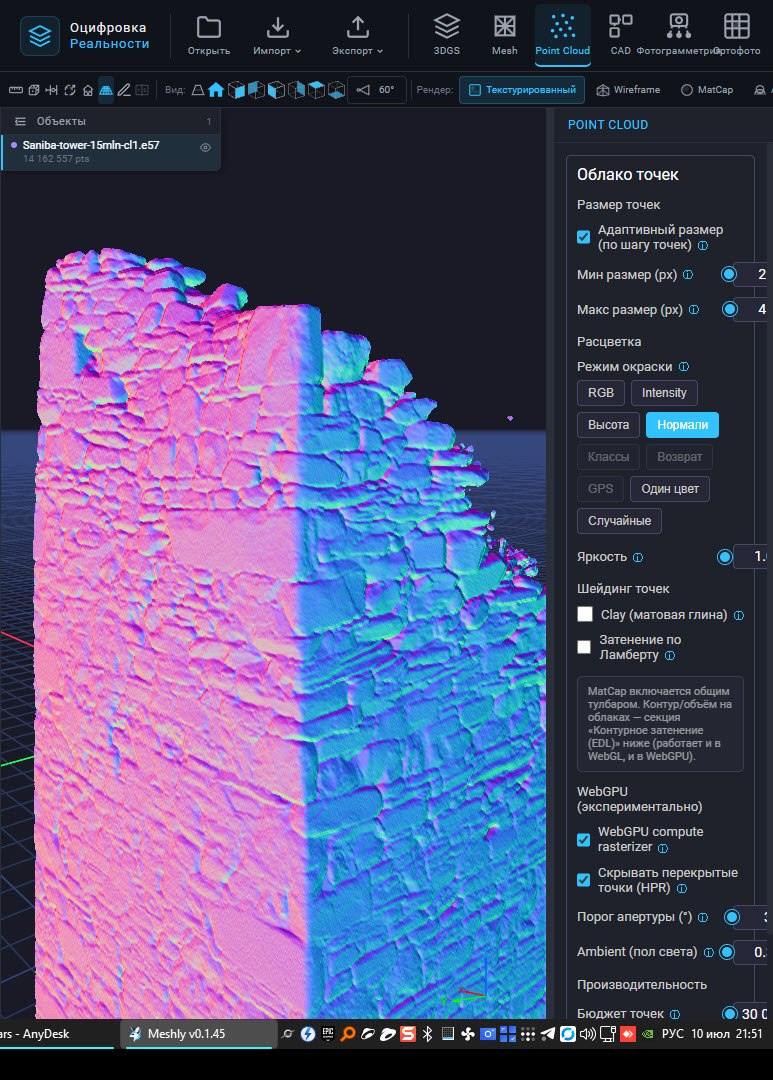Click the Открыть button
The height and width of the screenshot is (1080, 773).
click(209, 36)
